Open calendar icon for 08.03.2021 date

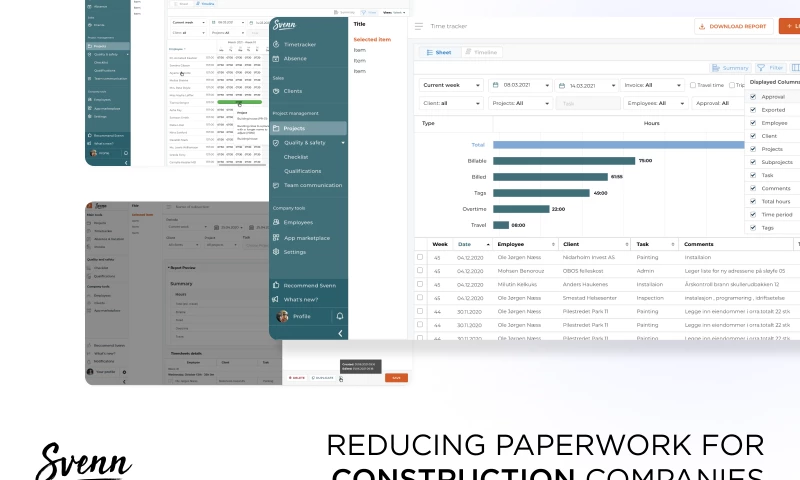(x=495, y=85)
